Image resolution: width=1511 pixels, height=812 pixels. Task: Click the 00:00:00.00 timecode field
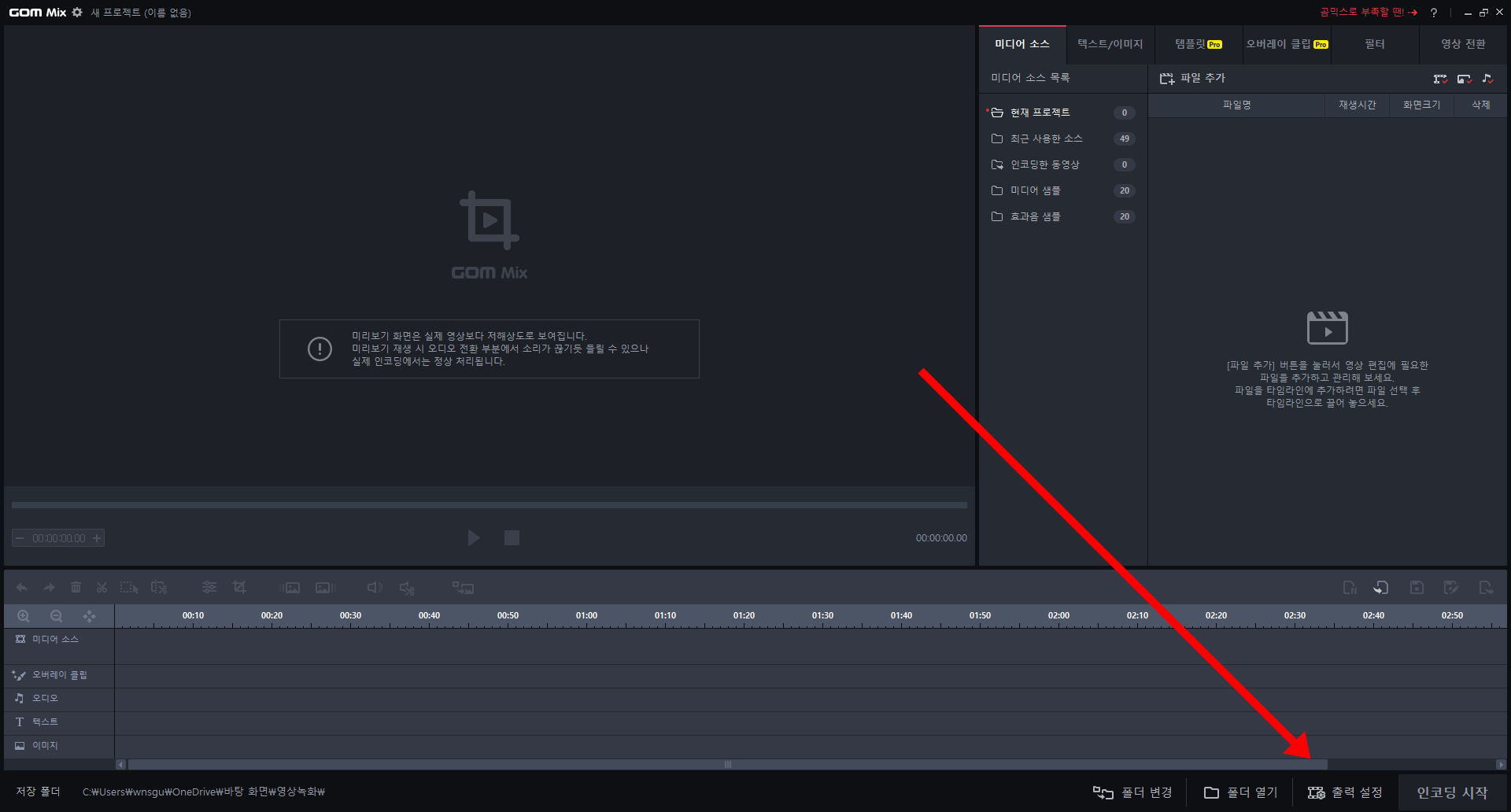[58, 538]
